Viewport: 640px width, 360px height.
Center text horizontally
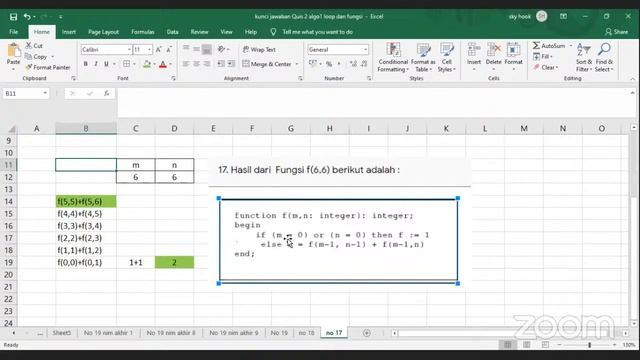point(196,64)
